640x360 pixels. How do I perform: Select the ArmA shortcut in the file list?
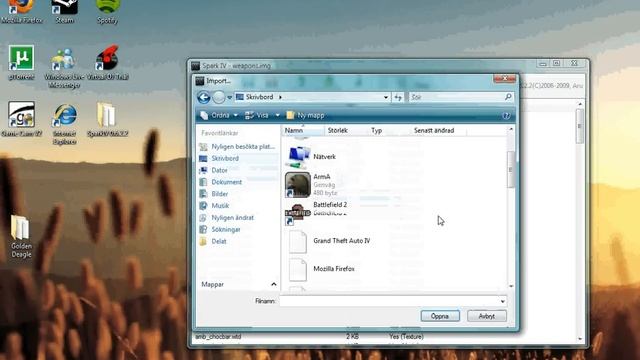click(311, 184)
